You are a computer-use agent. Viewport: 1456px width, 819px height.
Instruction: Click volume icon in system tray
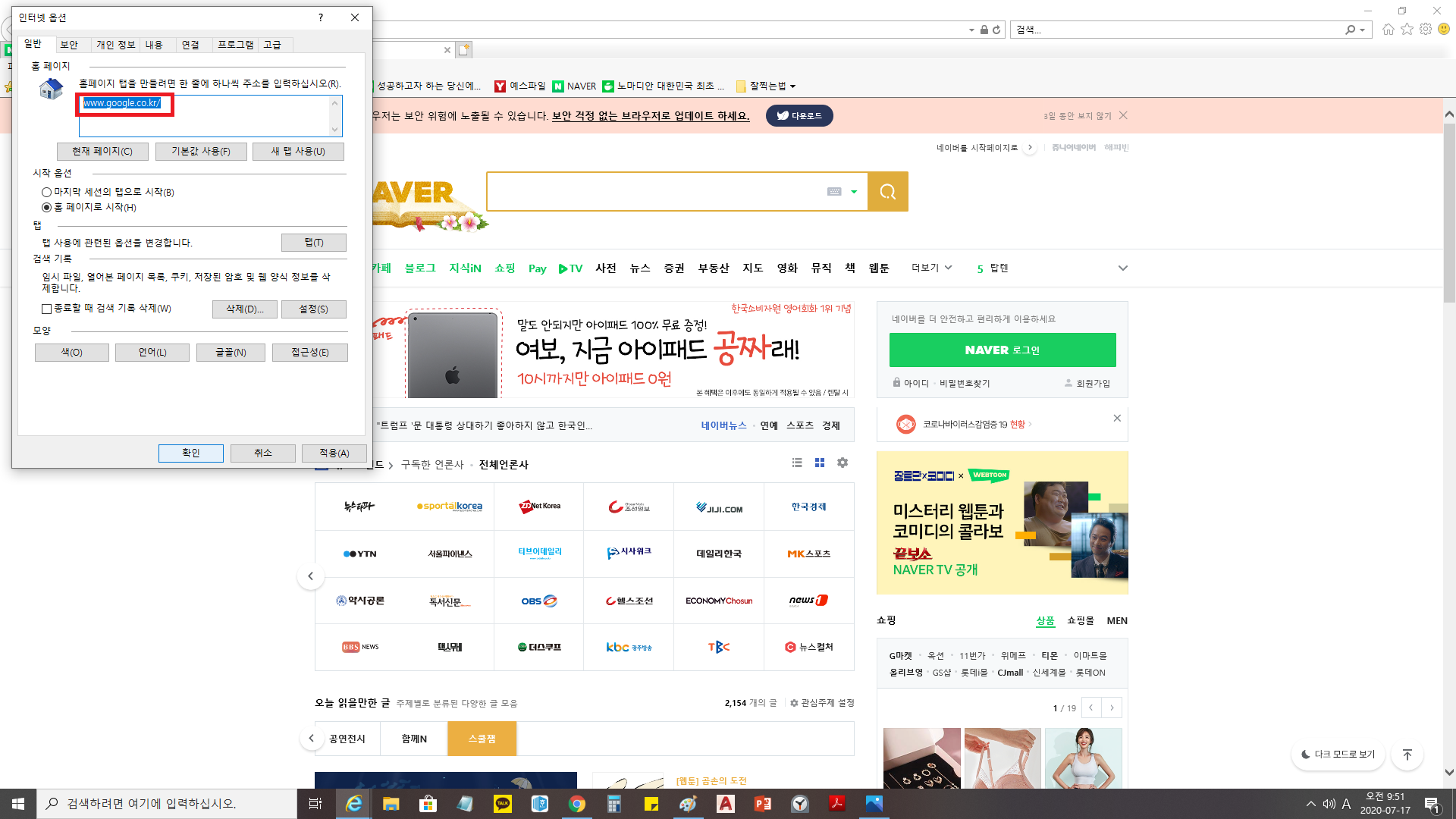point(1329,804)
